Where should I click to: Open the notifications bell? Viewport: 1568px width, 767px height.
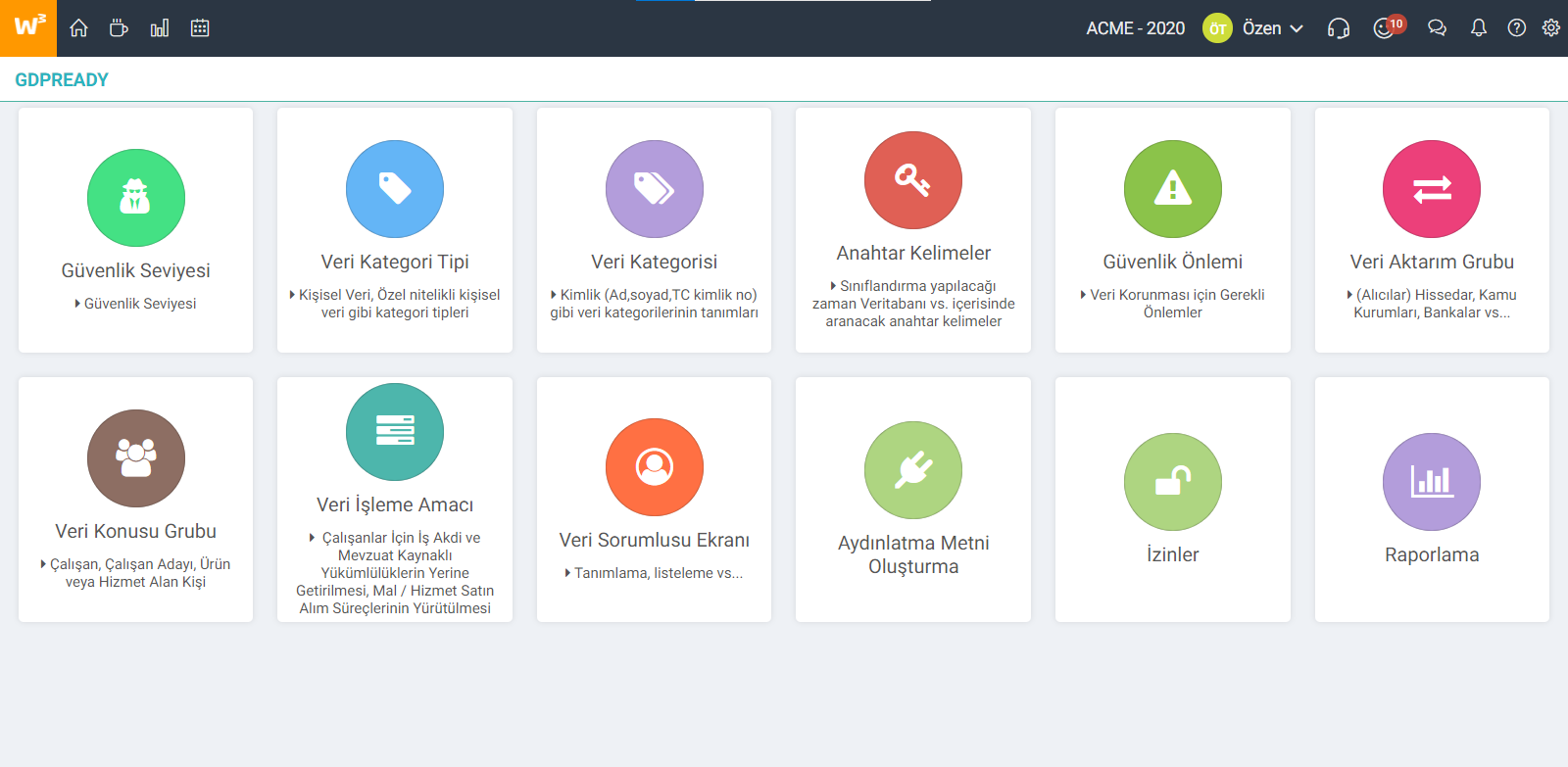point(1479,28)
